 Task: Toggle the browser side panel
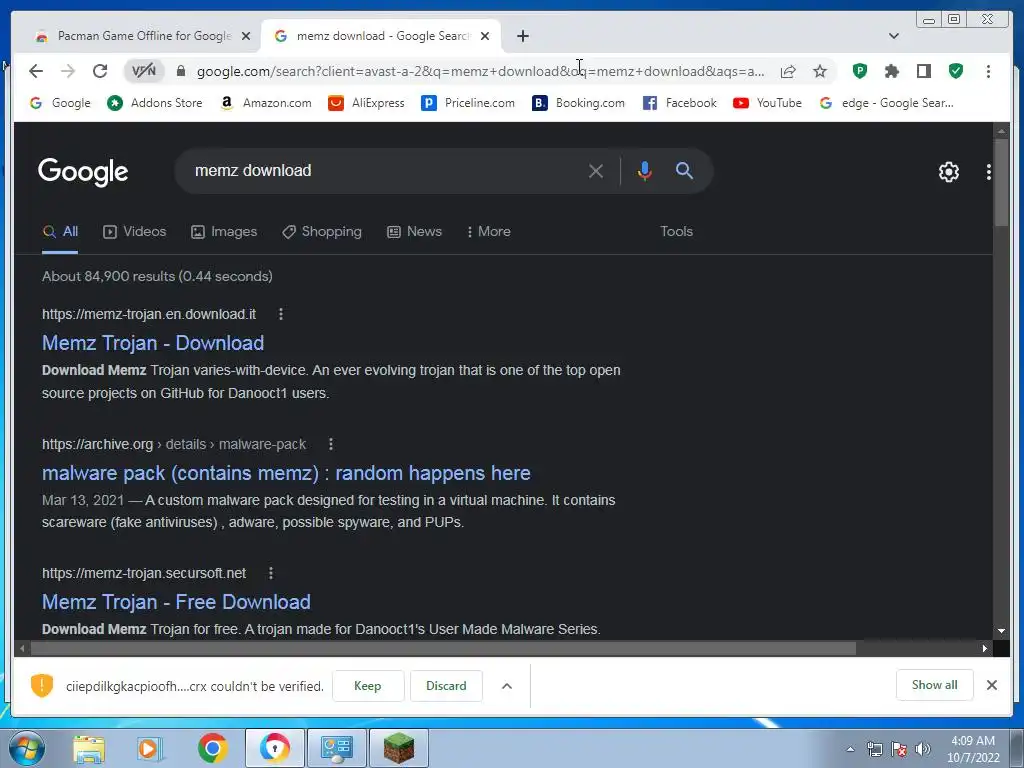pos(923,71)
